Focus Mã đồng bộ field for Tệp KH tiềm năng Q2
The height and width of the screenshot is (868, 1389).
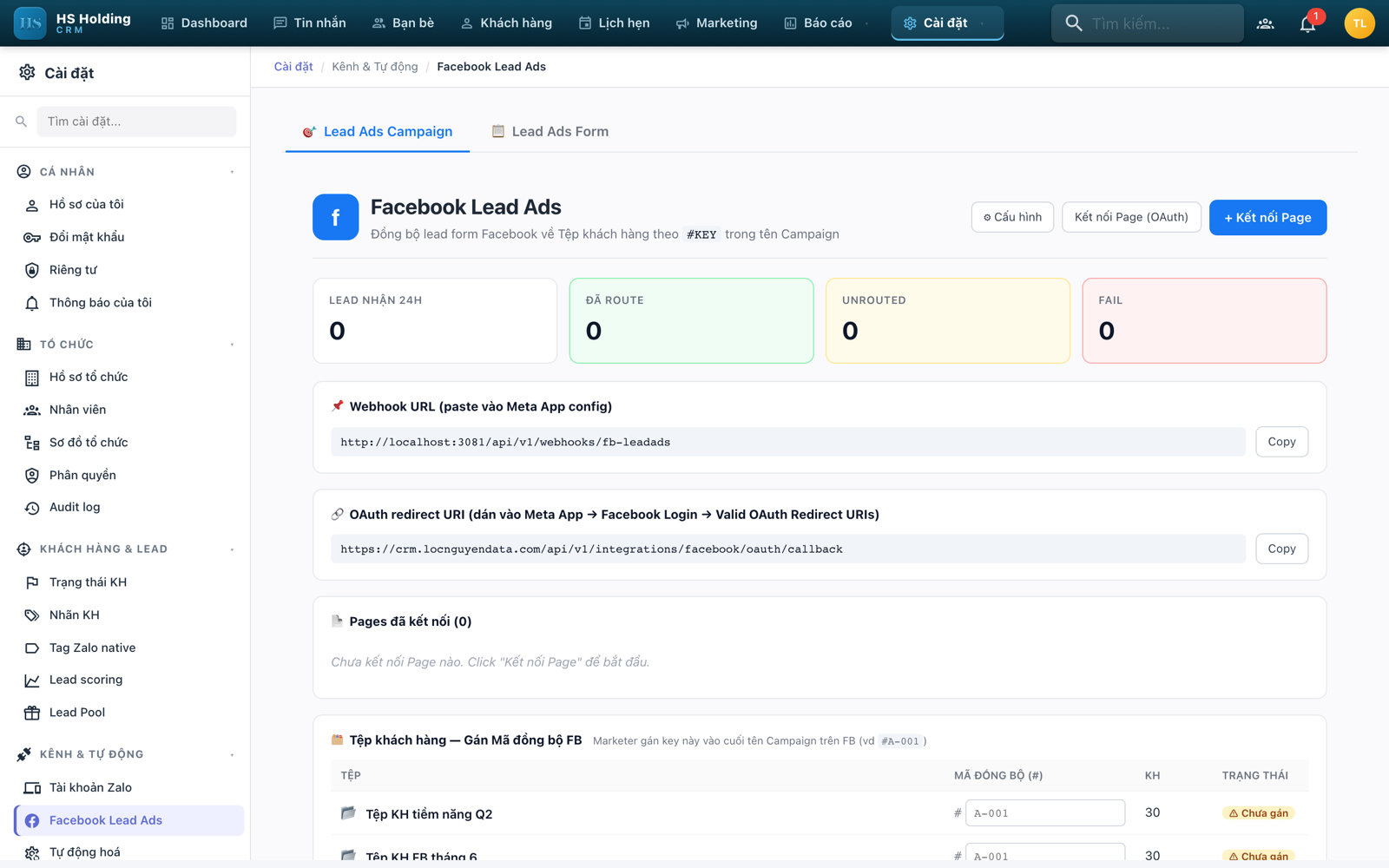[x=1045, y=813]
